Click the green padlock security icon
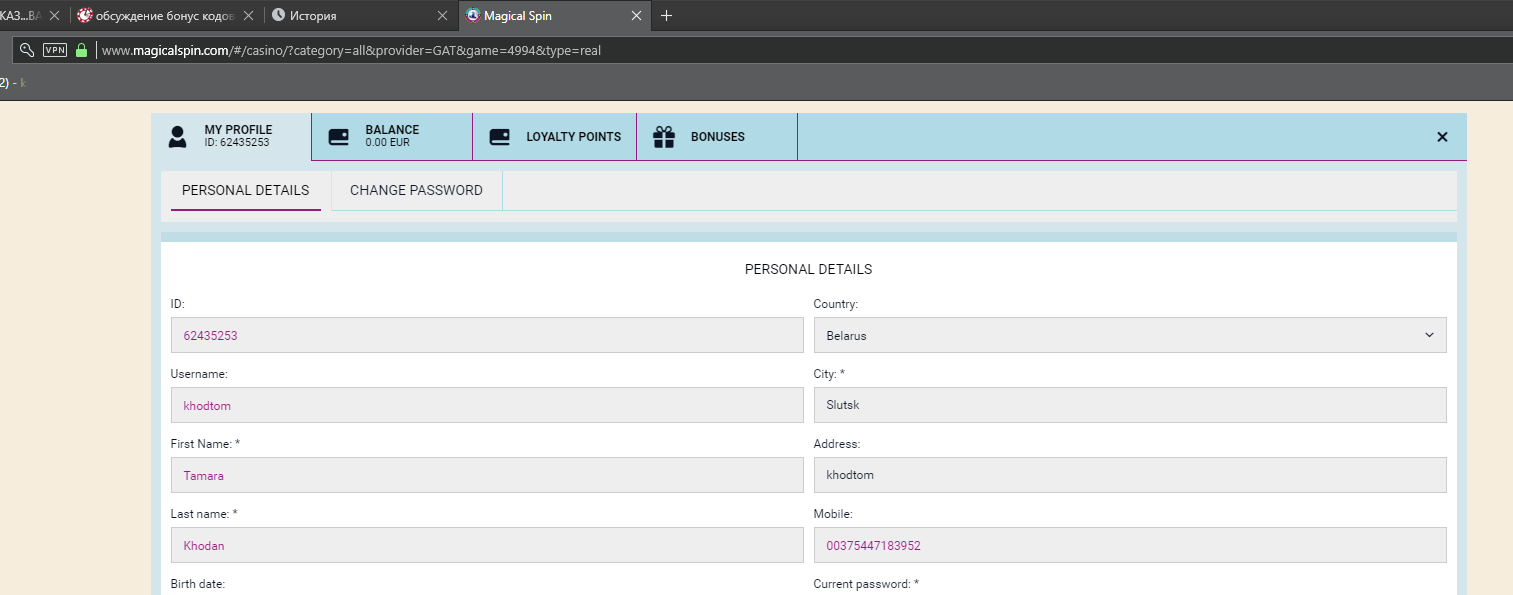This screenshot has width=1513, height=595. click(x=81, y=50)
